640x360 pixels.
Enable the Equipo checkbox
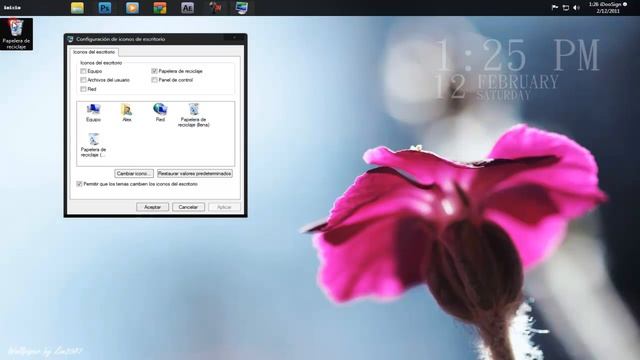pos(83,71)
